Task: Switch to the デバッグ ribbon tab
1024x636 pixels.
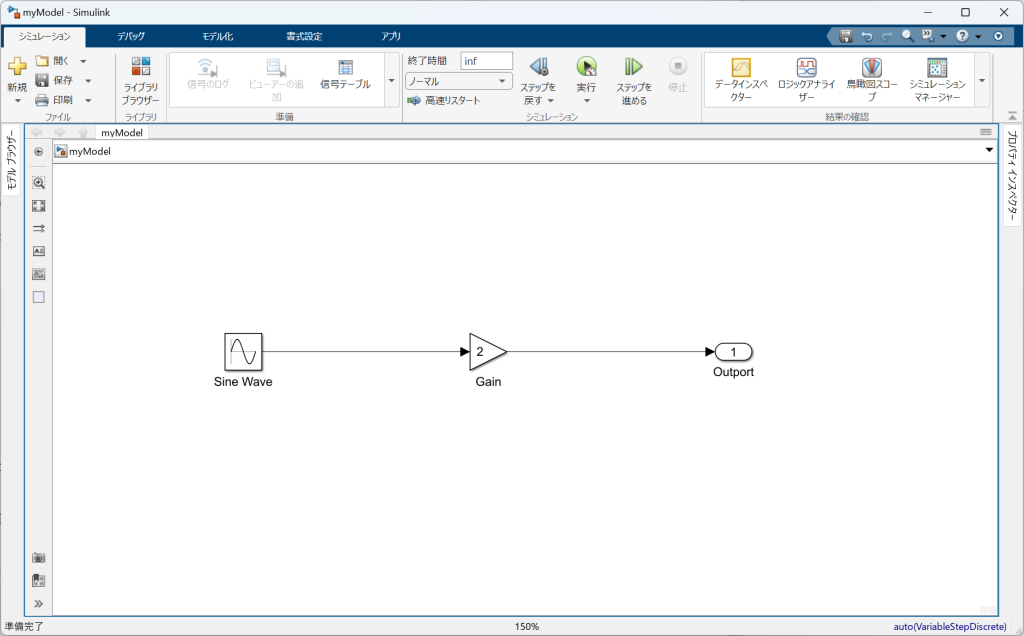Action: 130,36
